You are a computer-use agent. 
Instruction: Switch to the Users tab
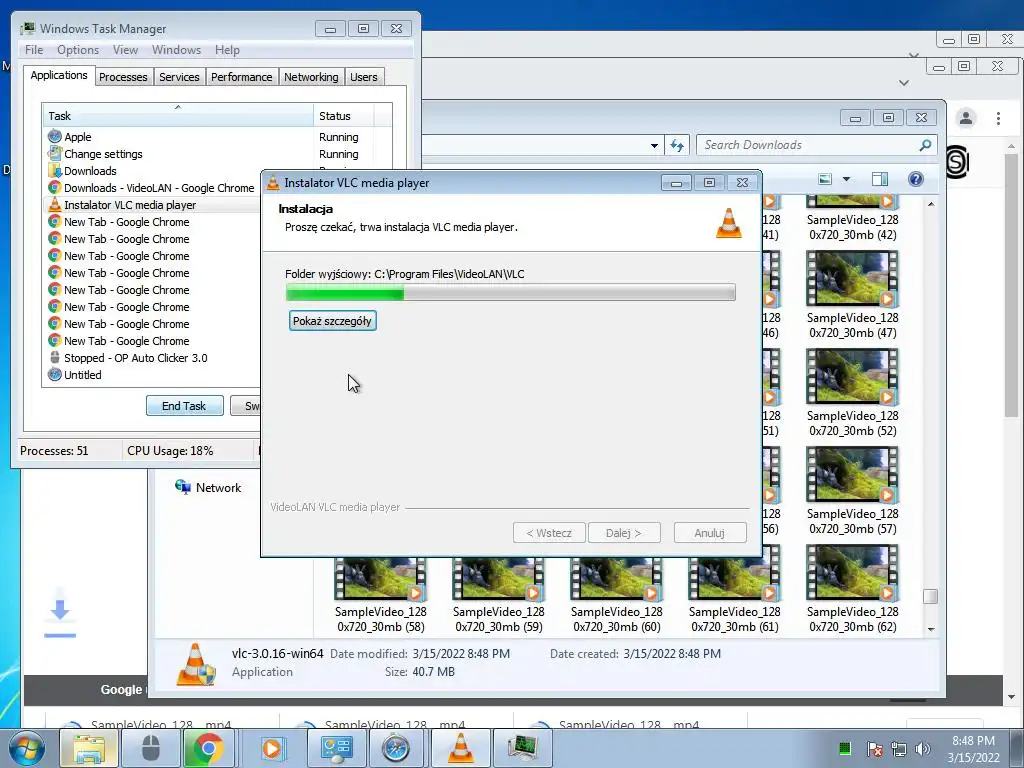pyautogui.click(x=364, y=77)
